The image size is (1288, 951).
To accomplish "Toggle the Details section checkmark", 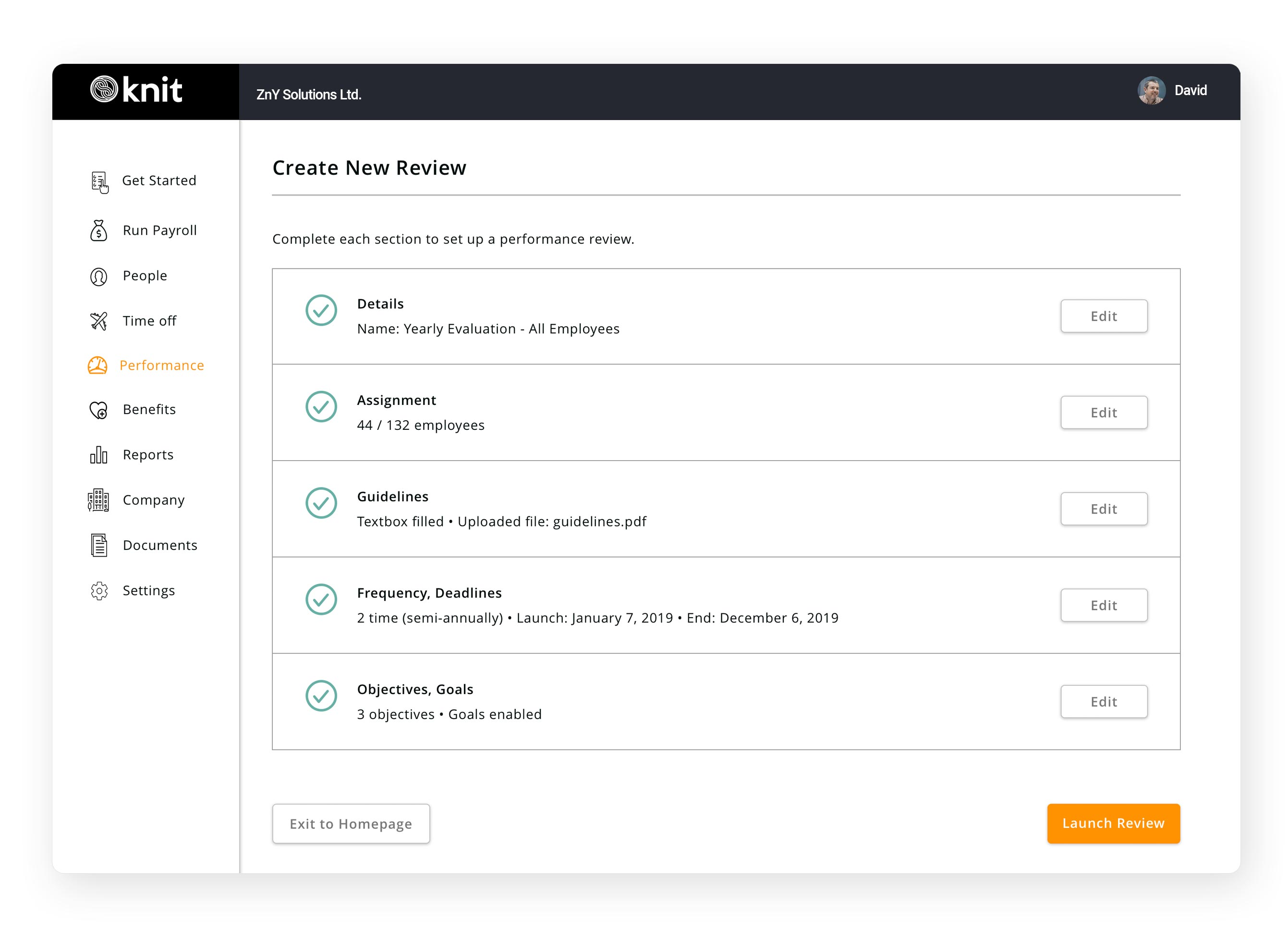I will tap(322, 310).
